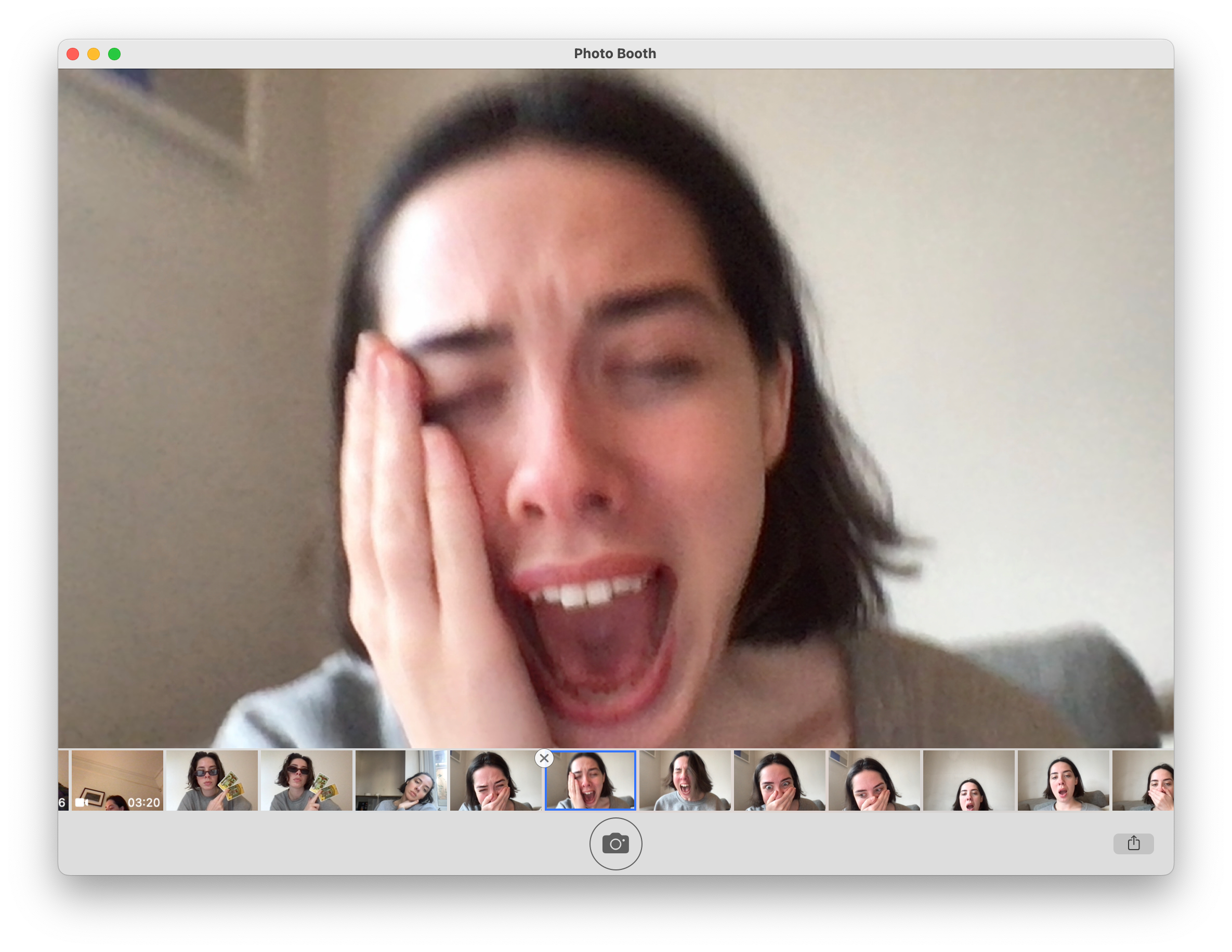Open the share menu button
The width and height of the screenshot is (1232, 952).
(1133, 844)
